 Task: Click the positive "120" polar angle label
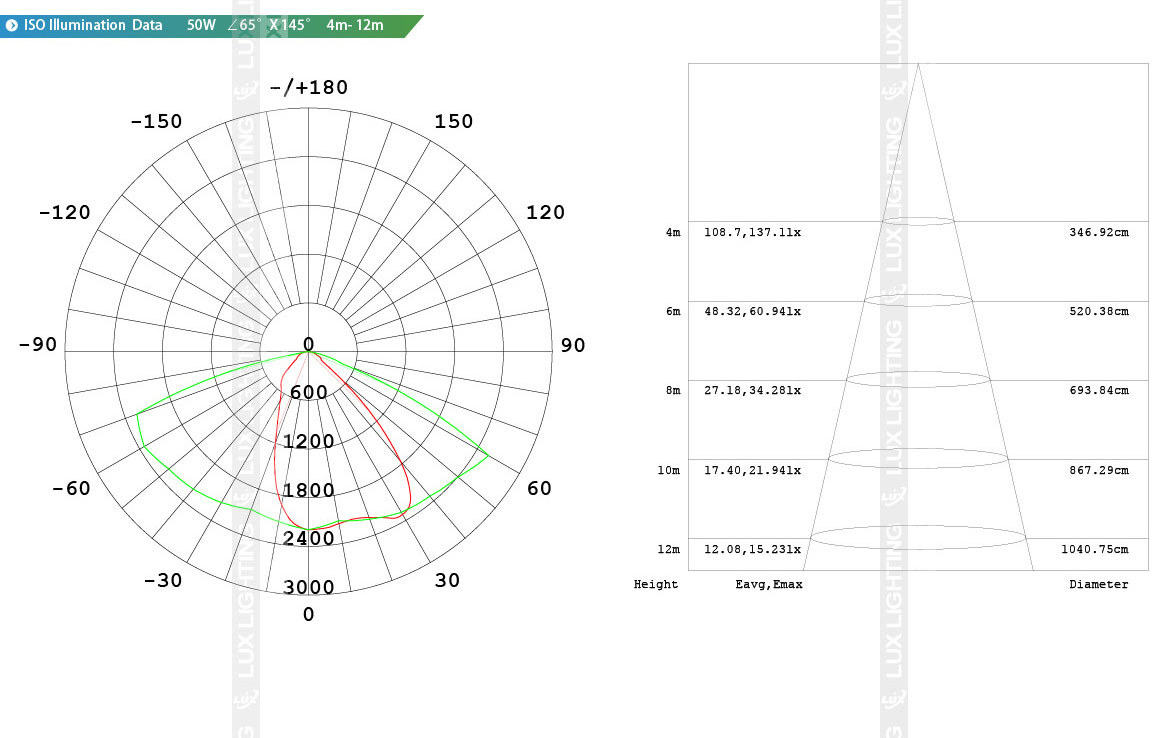[545, 213]
